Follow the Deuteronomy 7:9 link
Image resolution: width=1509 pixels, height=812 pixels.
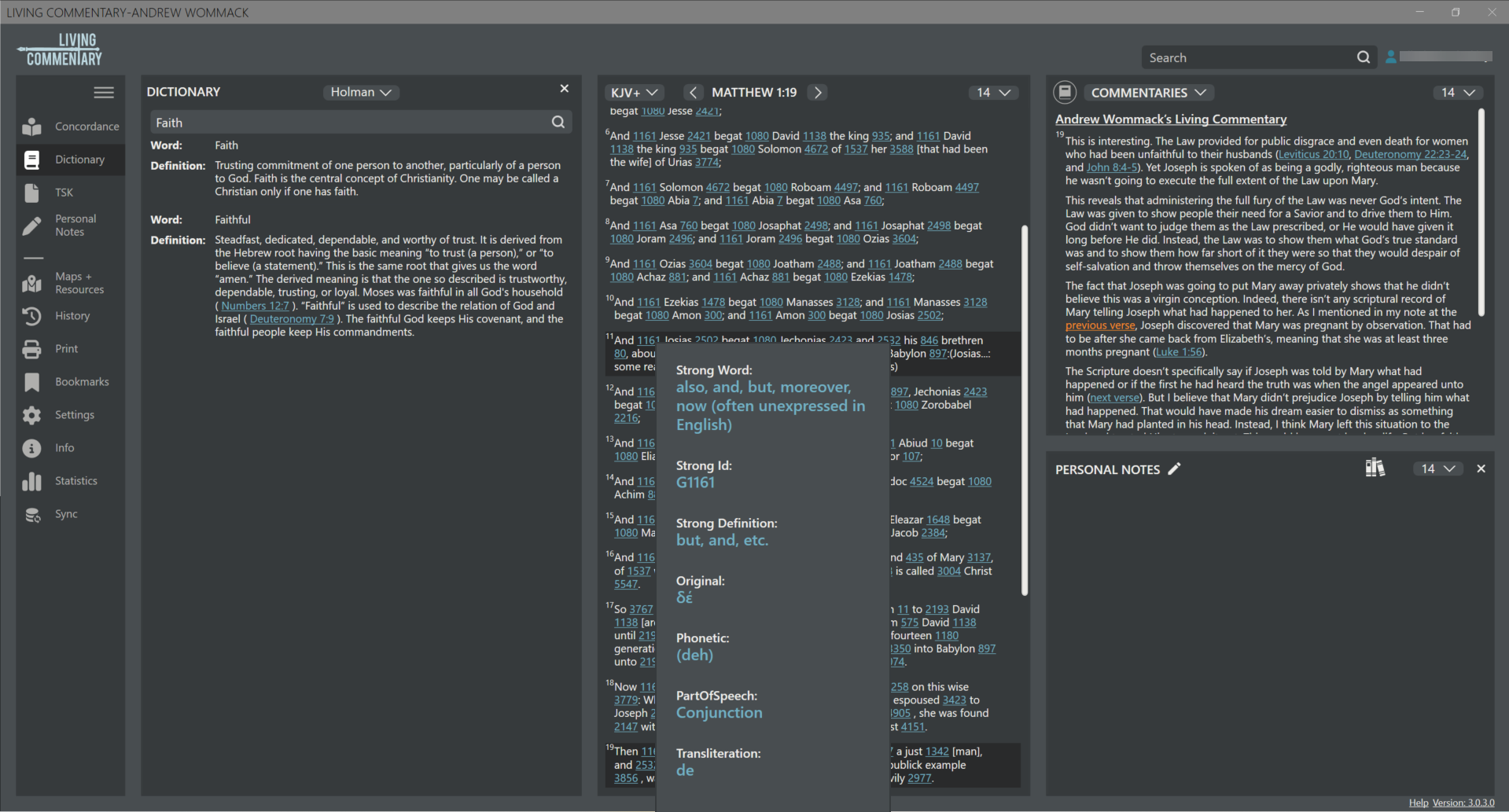(292, 319)
